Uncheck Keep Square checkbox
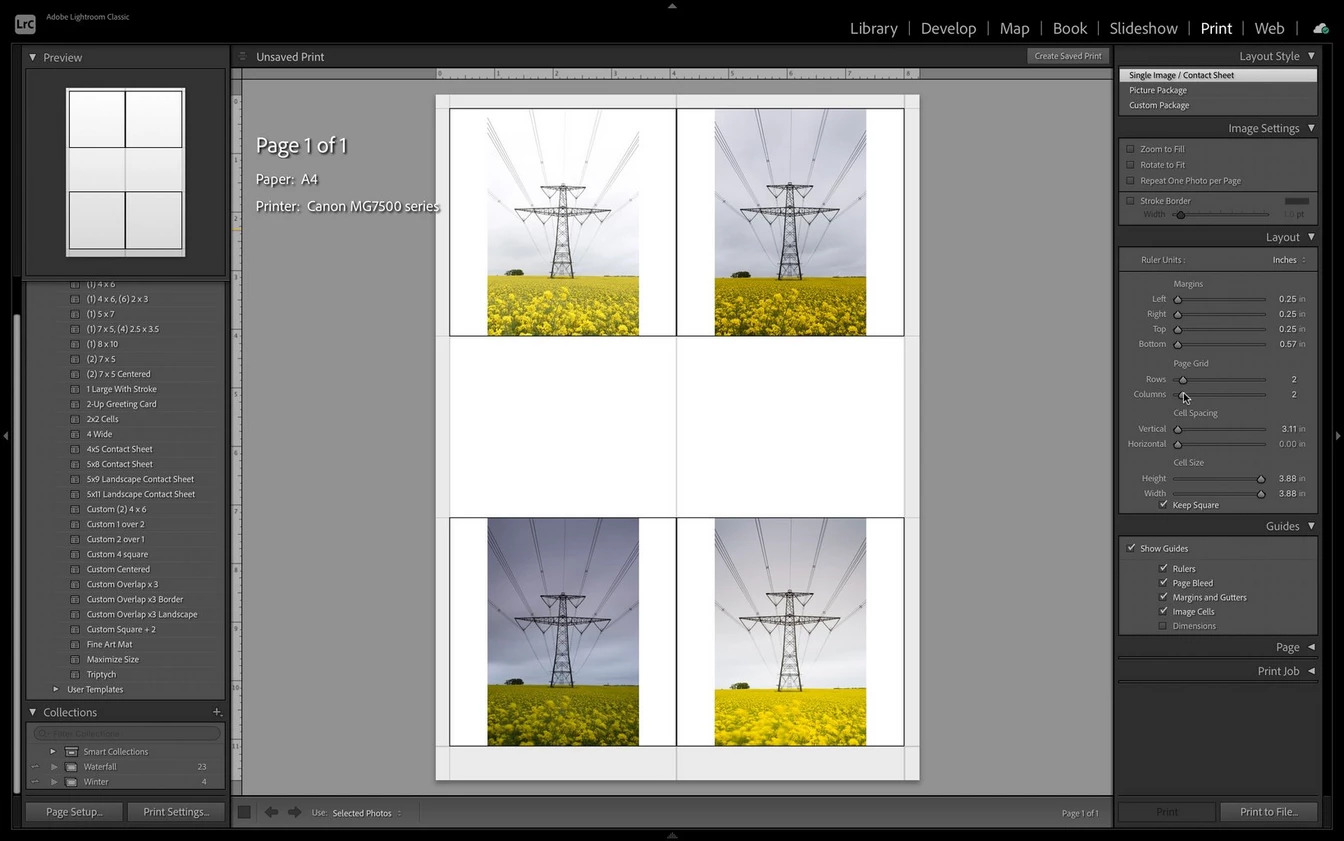The width and height of the screenshot is (1344, 841). pyautogui.click(x=1163, y=505)
